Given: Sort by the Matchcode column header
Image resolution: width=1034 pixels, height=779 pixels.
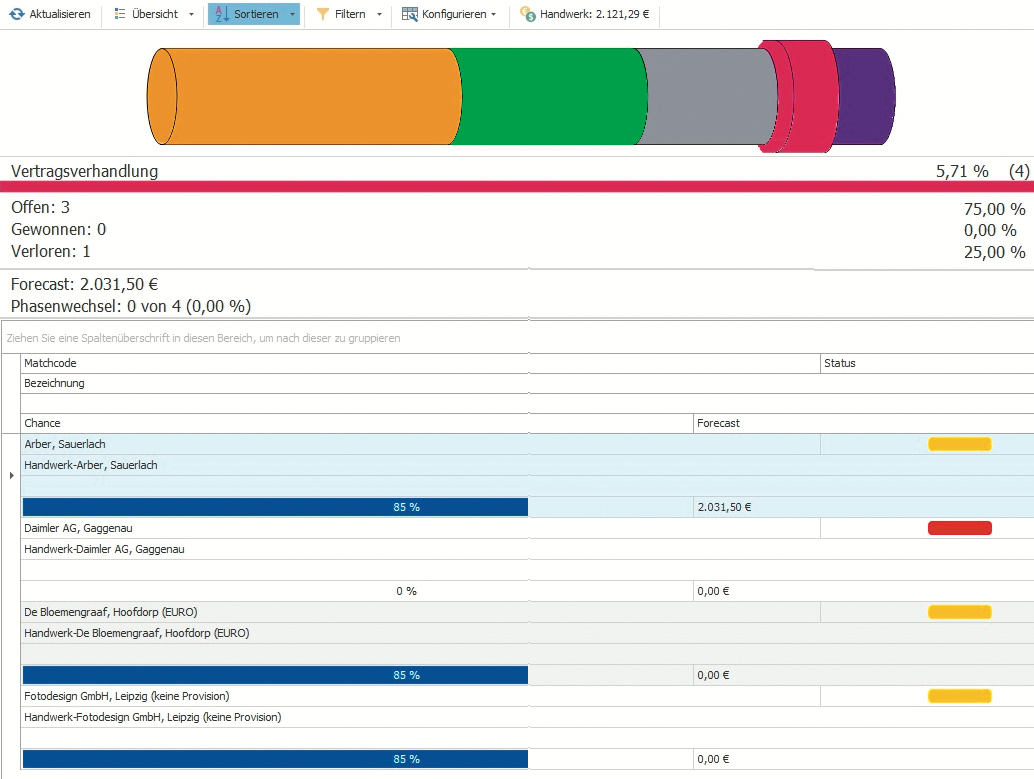Looking at the screenshot, I should 50,363.
